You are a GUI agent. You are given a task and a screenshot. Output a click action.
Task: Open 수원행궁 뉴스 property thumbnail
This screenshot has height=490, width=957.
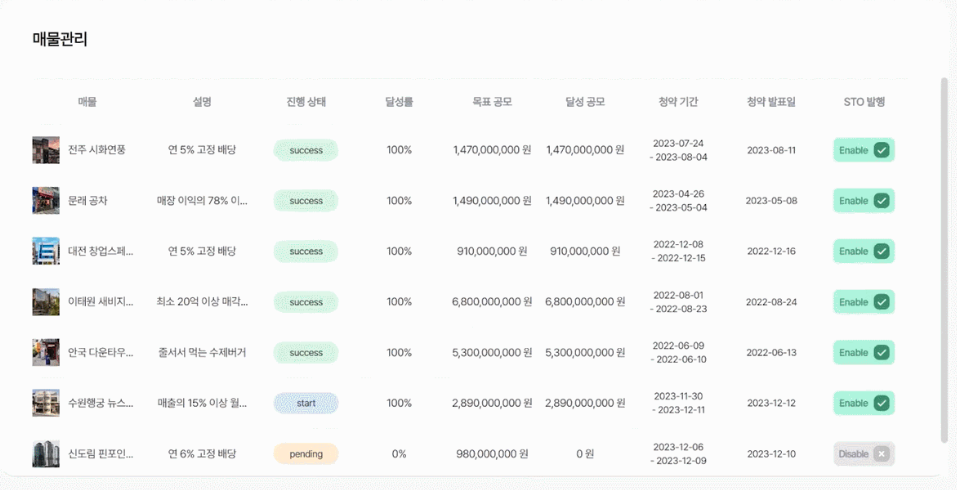(46, 403)
